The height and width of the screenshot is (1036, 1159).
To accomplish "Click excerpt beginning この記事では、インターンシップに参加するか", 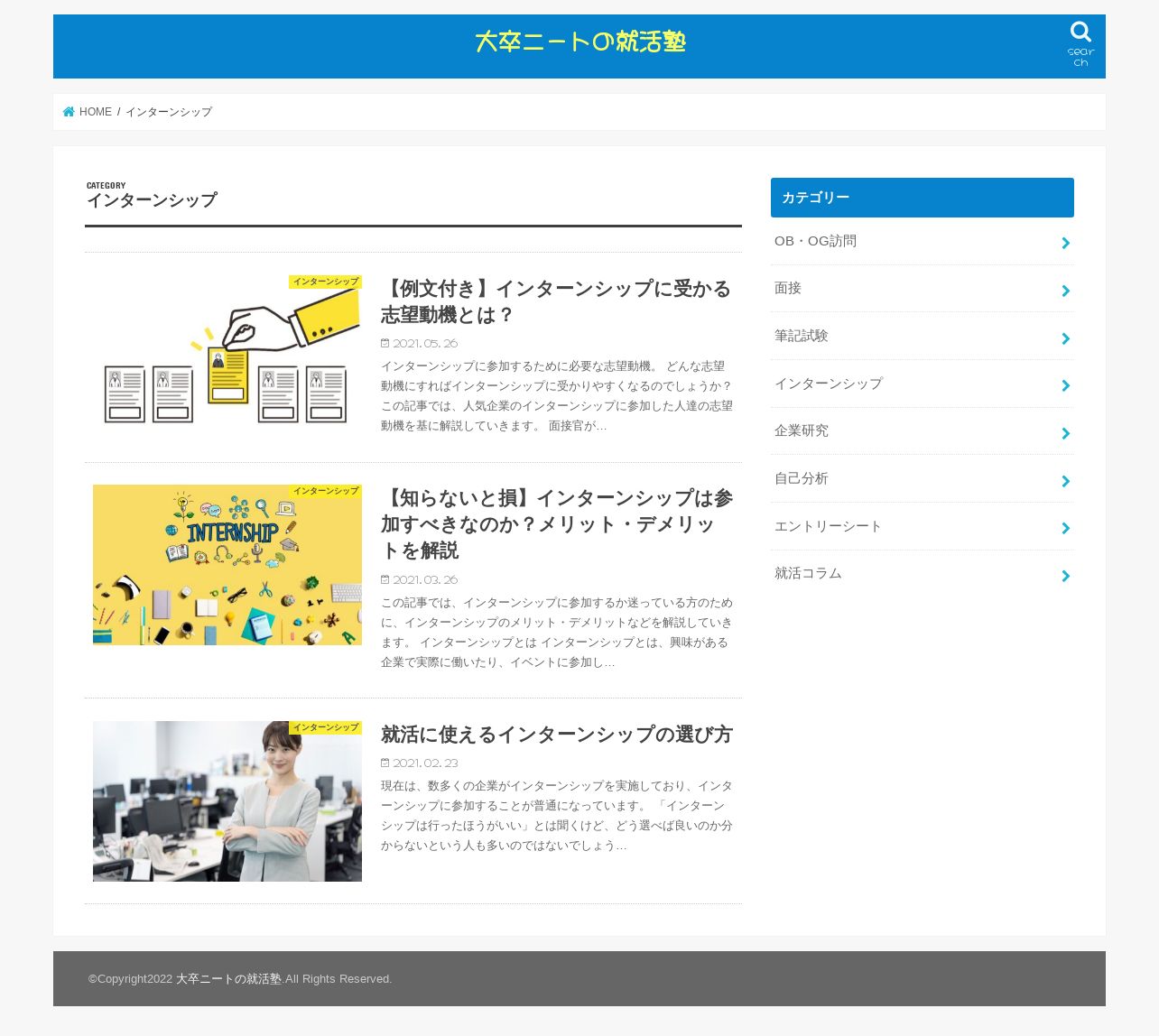I will (x=557, y=633).
